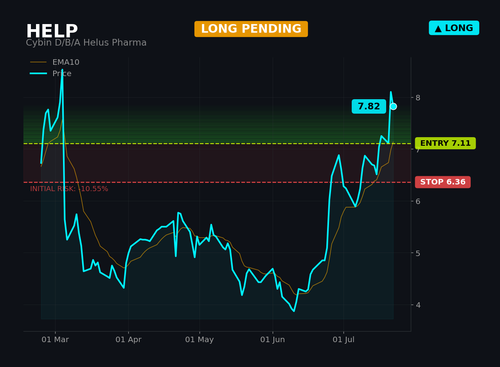This screenshot has height=367, width=500.
Task: Click the INITIAL RISK -10.55% label
Action: (69, 189)
